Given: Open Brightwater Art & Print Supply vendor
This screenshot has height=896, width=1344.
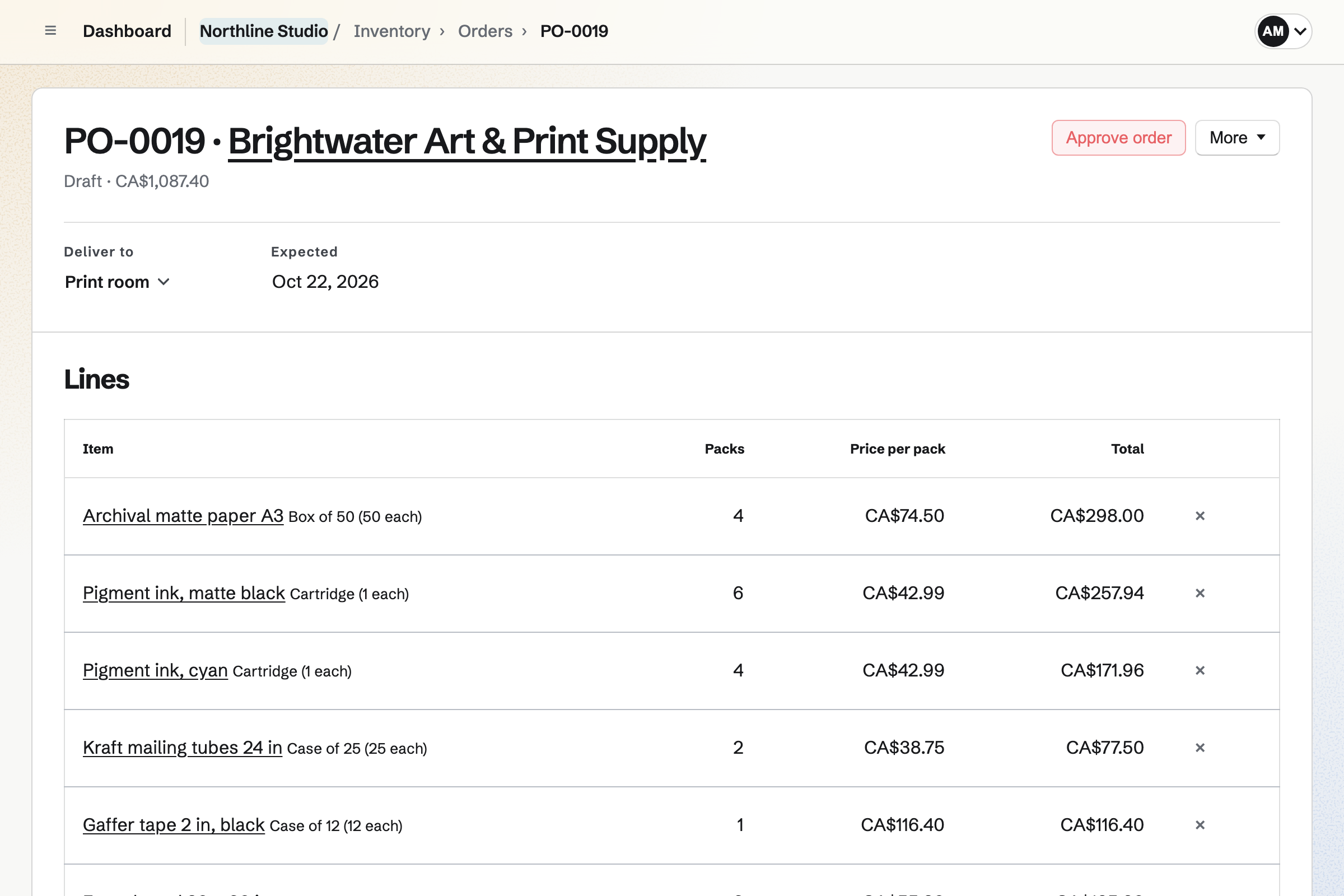Looking at the screenshot, I should [x=467, y=142].
